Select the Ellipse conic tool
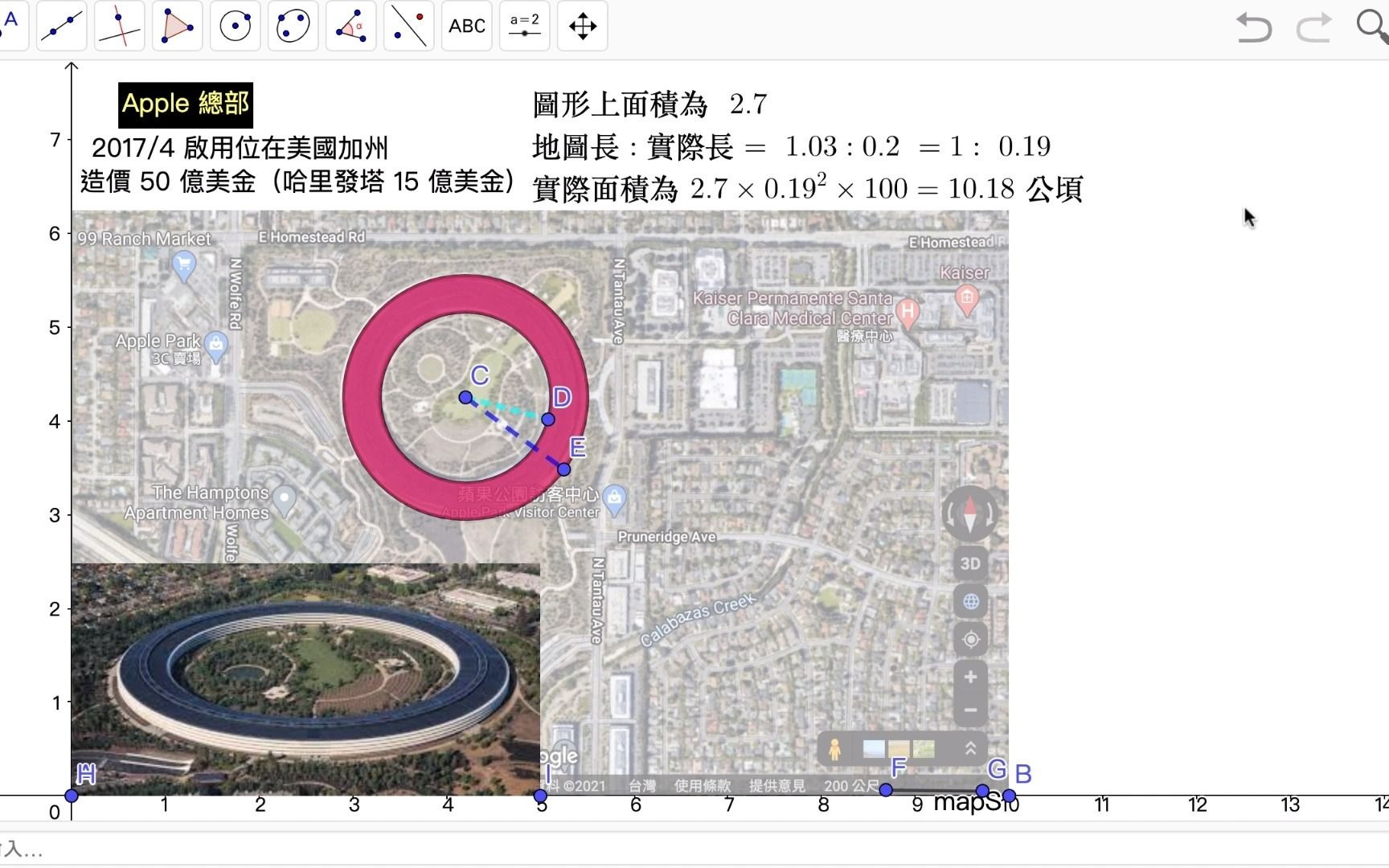This screenshot has height=868, width=1389. tap(293, 26)
